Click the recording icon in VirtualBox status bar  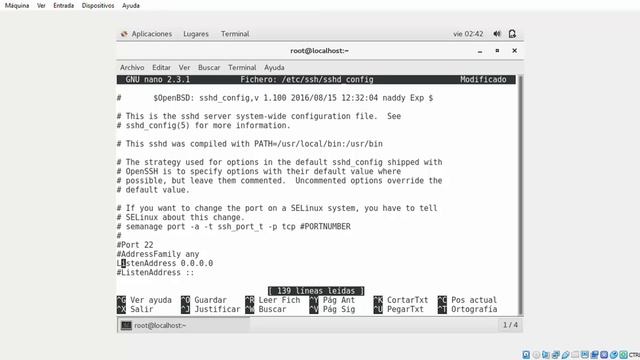click(x=594, y=355)
